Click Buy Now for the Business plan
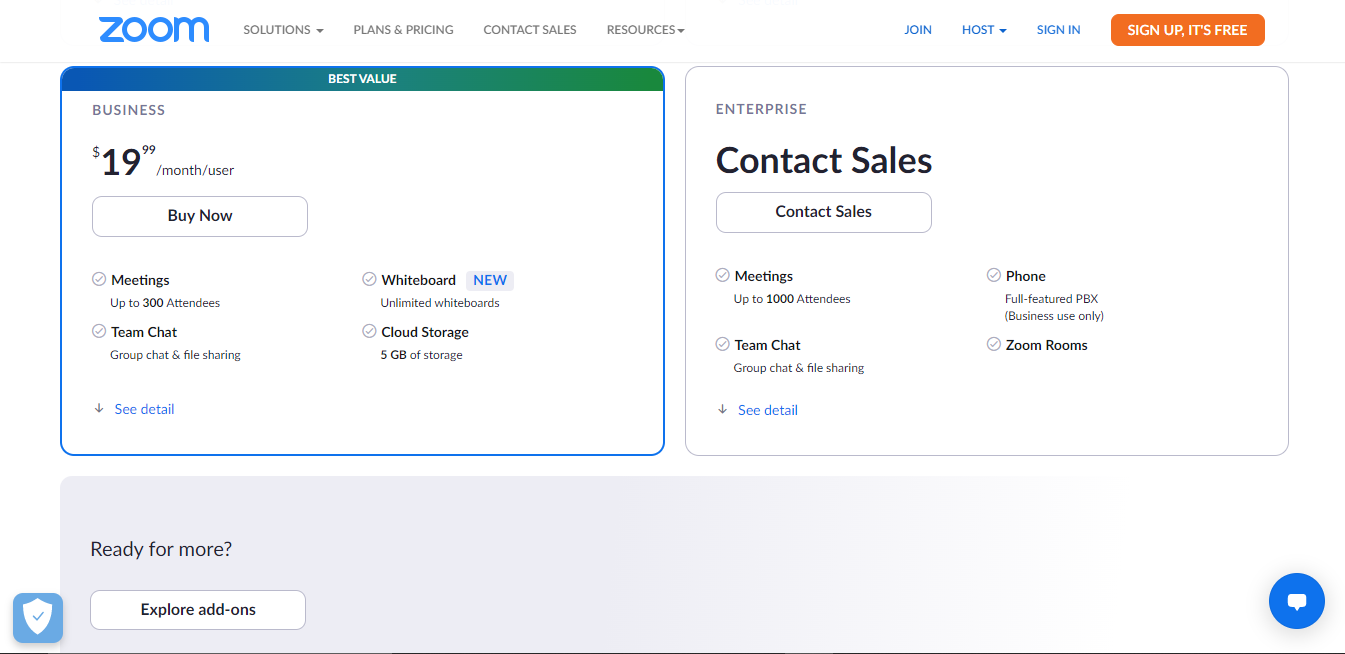This screenshot has width=1345, height=654. click(200, 216)
